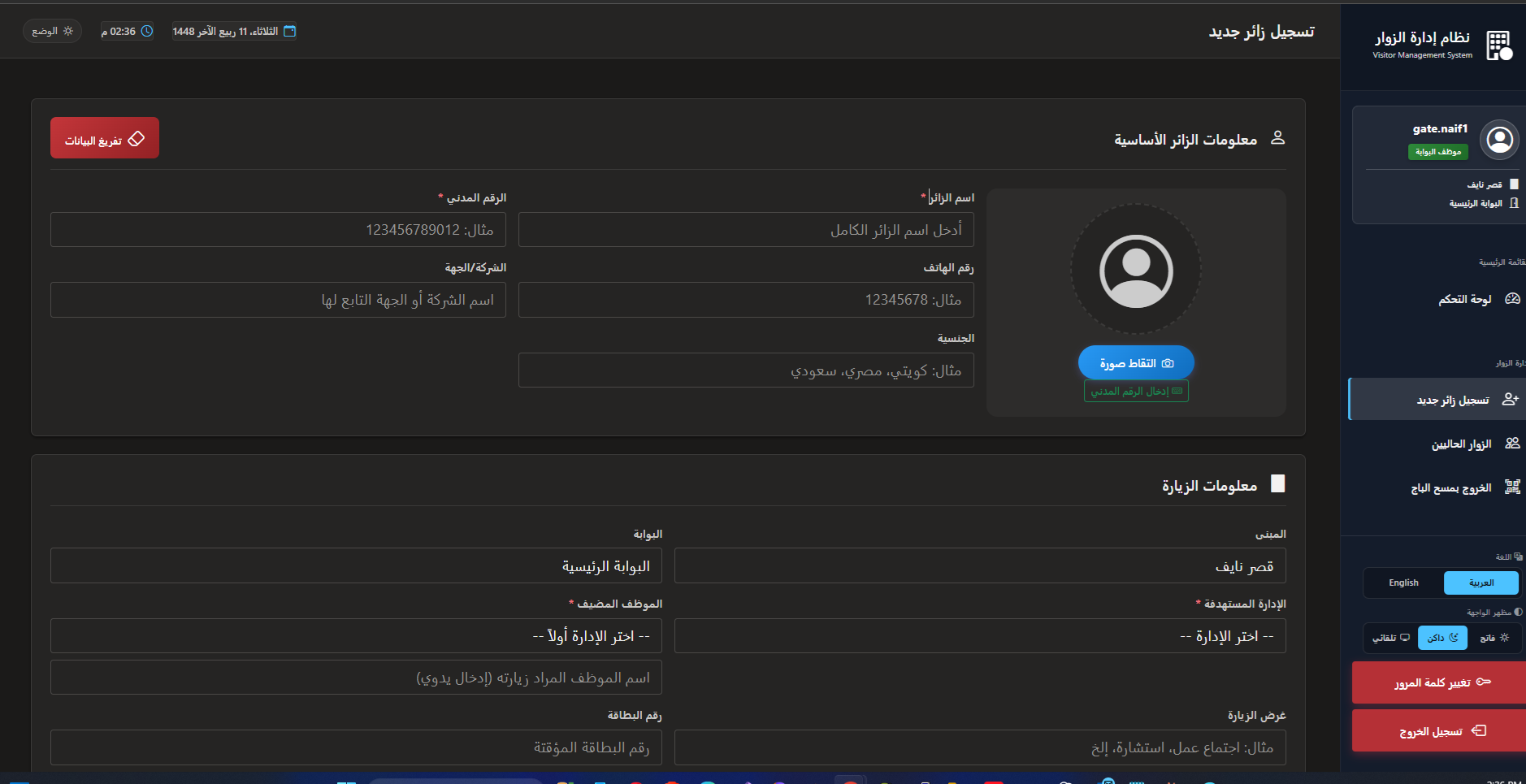1526x784 pixels.
Task: Click the gate icon beside sidebar 'البوابة الرئيسية'
Action: (x=1514, y=203)
